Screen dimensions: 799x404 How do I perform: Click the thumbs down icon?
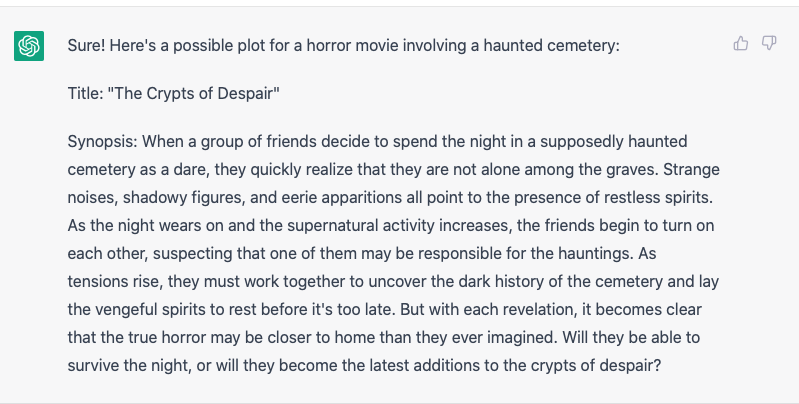point(769,43)
